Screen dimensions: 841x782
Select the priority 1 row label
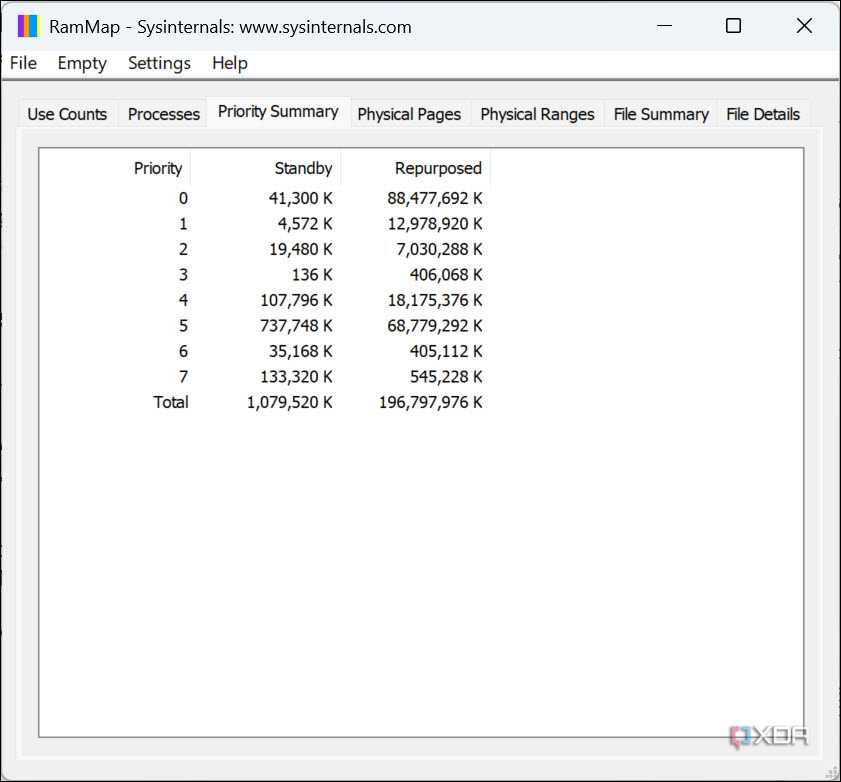(183, 224)
